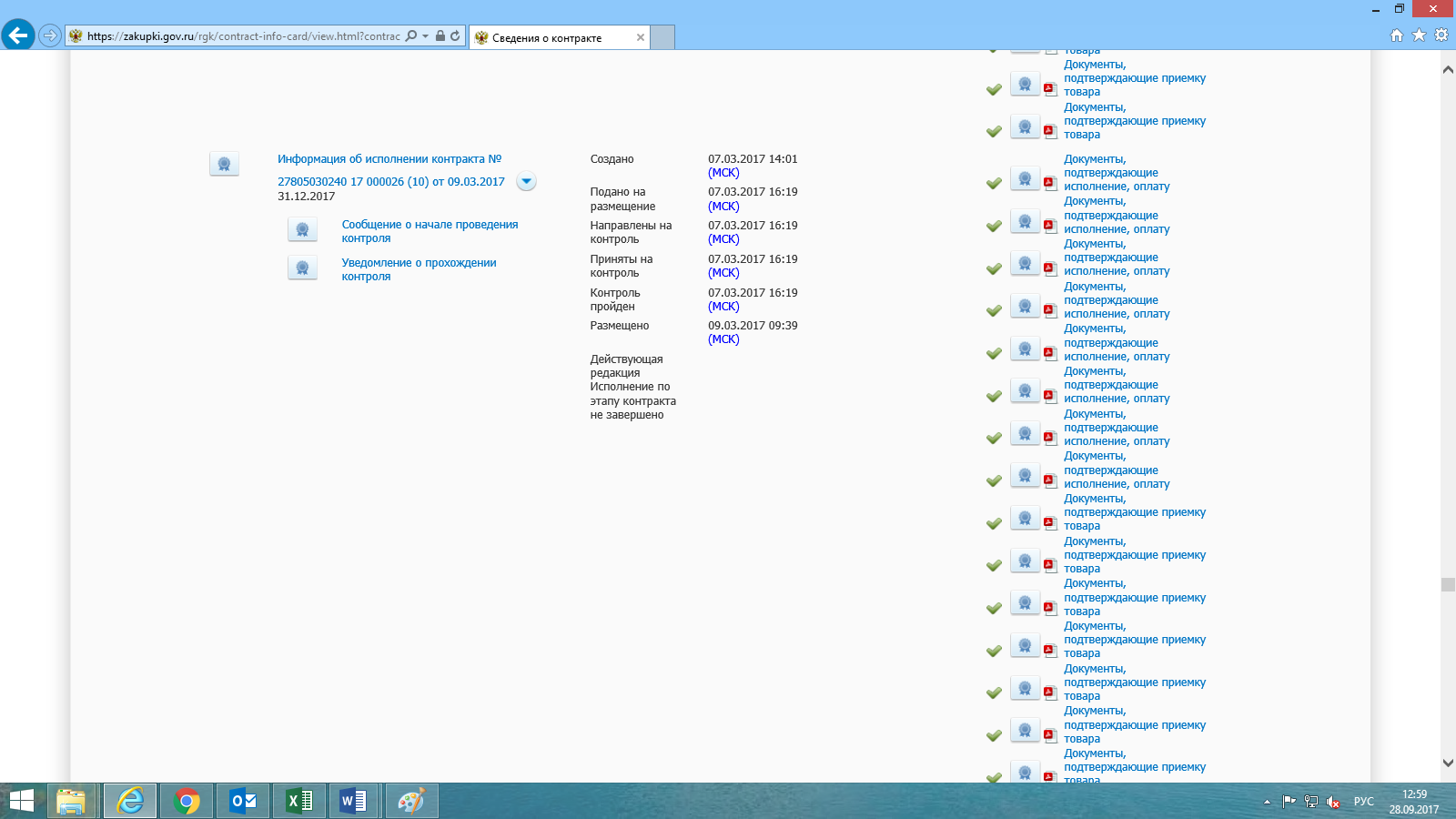Click the certificate icon beside 'Информация об исполнении контракта'
1456x819 pixels.
(224, 164)
